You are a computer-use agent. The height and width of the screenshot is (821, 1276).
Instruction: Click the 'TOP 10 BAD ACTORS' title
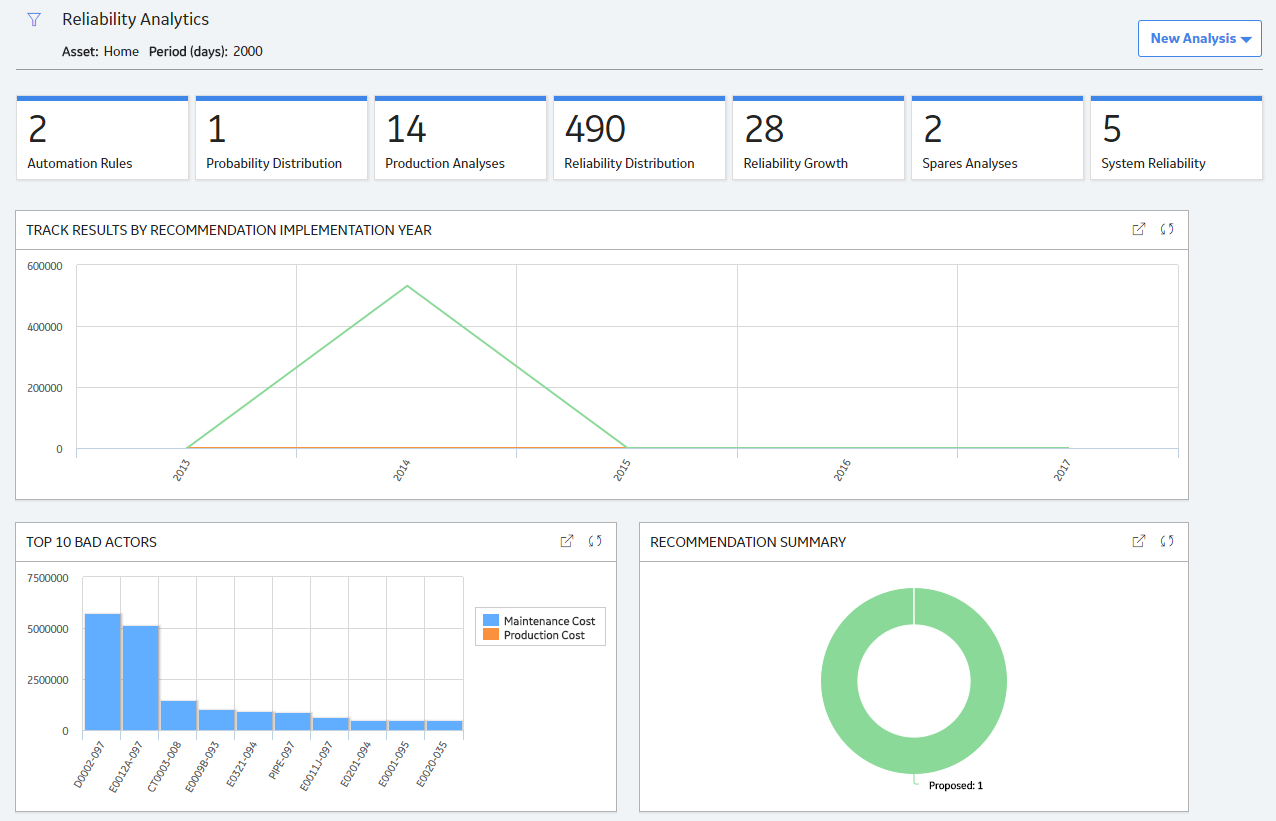(91, 542)
